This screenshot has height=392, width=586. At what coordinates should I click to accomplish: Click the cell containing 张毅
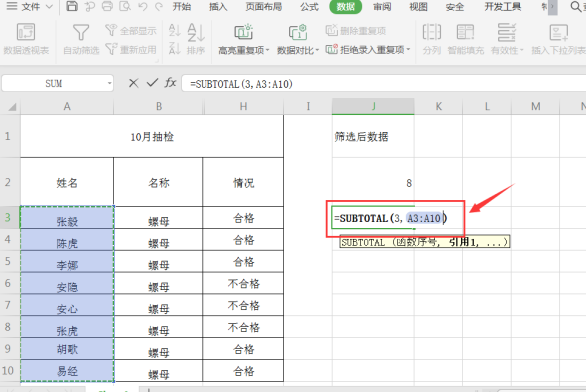pyautogui.click(x=67, y=217)
